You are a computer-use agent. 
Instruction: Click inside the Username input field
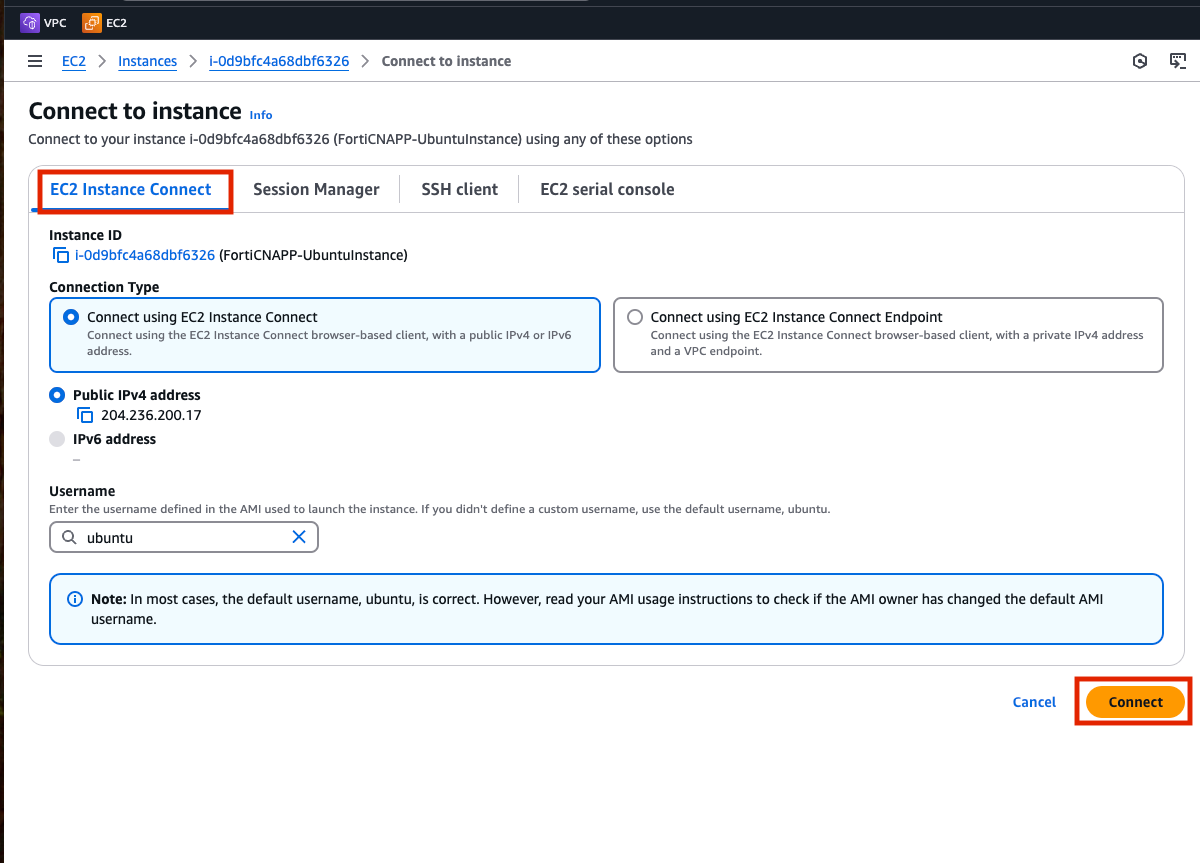[x=184, y=537]
